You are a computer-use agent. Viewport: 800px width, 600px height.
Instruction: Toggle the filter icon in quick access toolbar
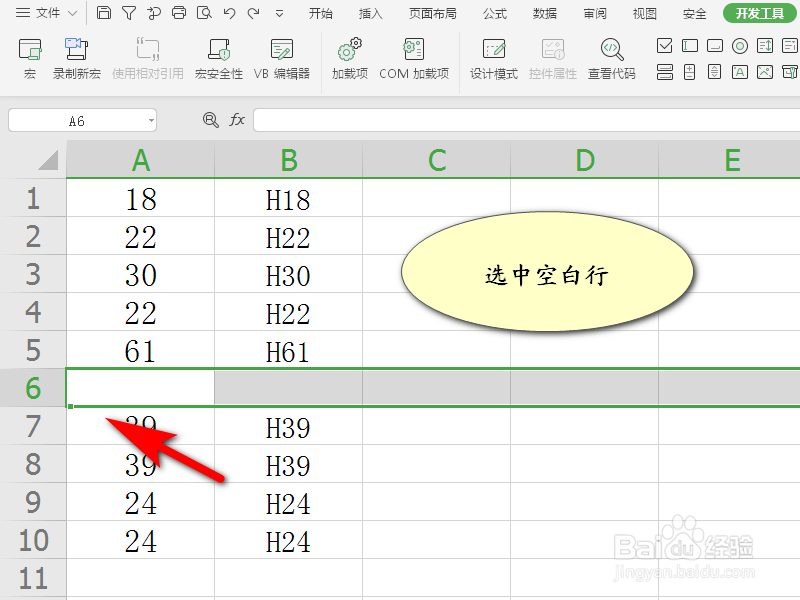pos(129,13)
